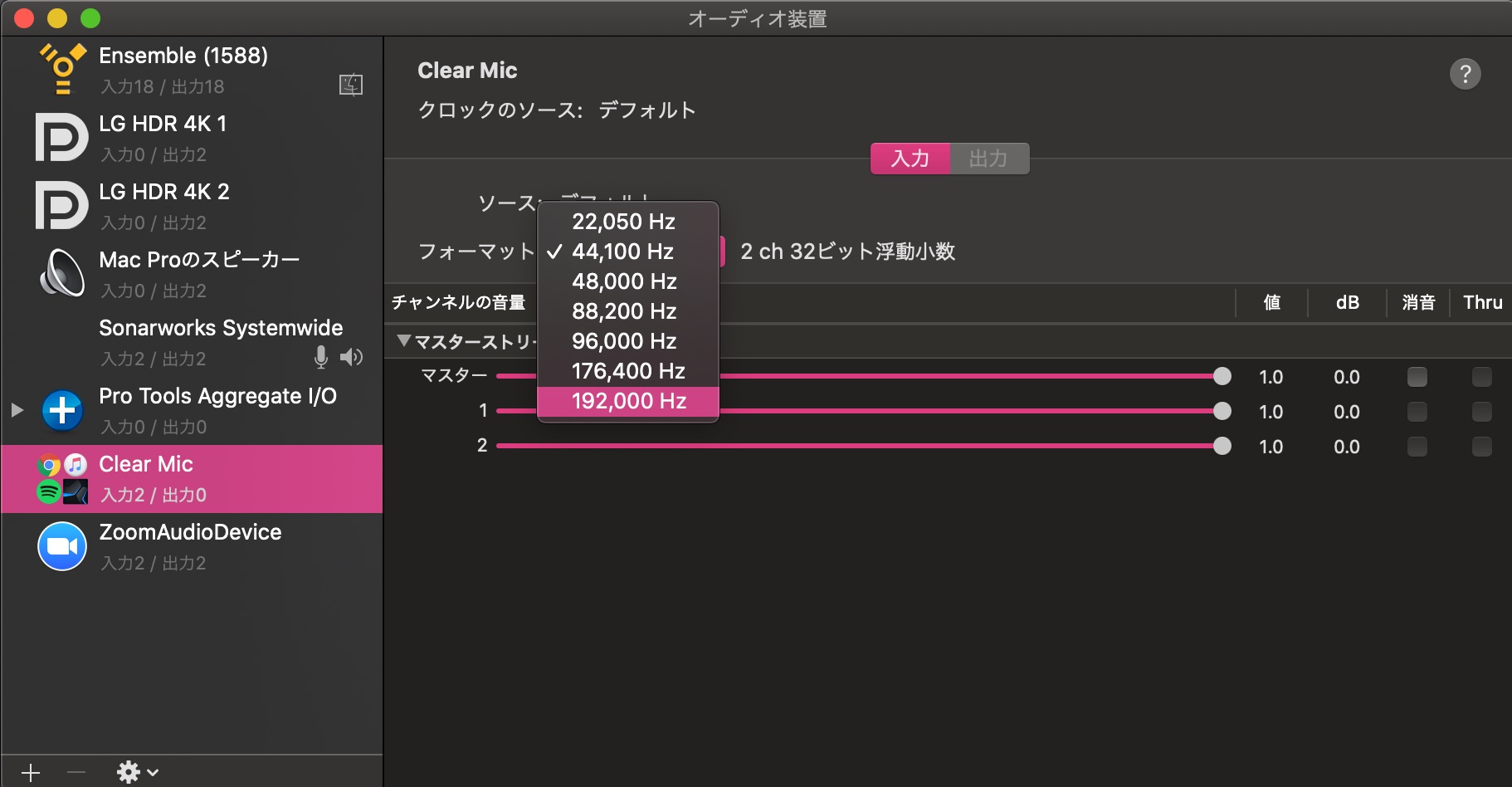Click the LG HDR 4K 1 DisplayPort icon
This screenshot has width=1512, height=787.
[x=62, y=137]
